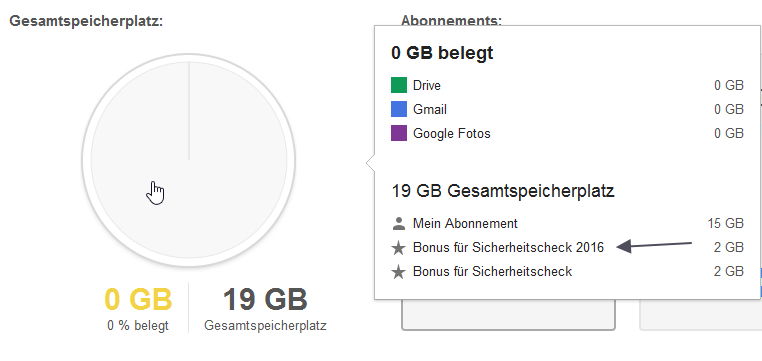
Task: Click the star icon beside Bonus für Sicherheitscheck
Action: tap(398, 272)
